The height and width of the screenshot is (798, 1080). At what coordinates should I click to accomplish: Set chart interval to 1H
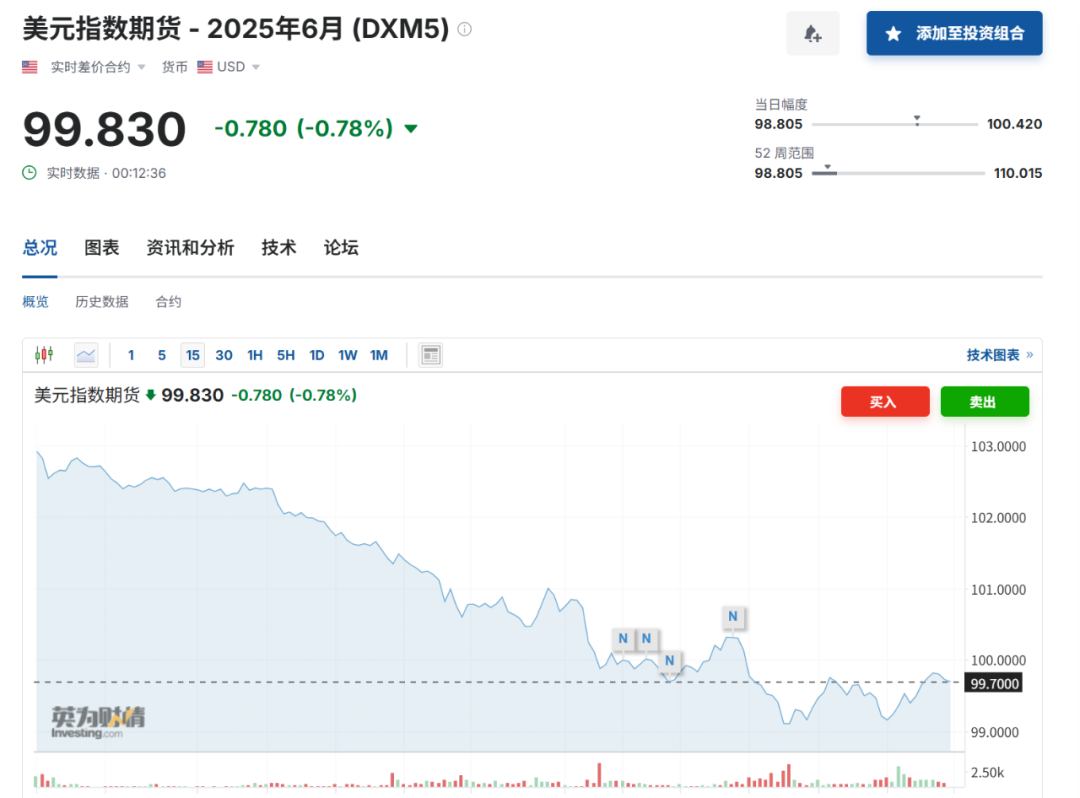255,355
